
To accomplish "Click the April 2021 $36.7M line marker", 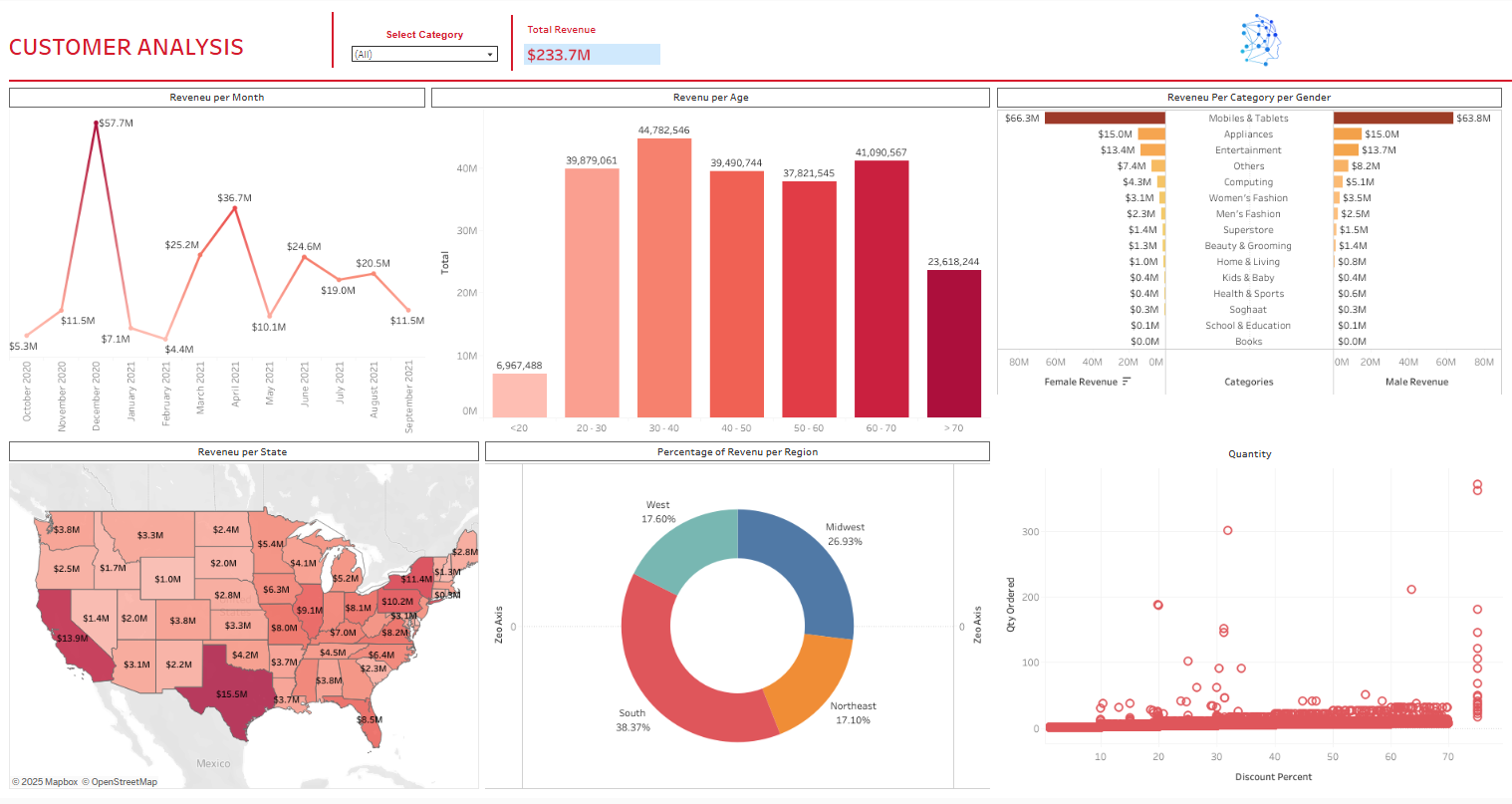I will 235,209.
